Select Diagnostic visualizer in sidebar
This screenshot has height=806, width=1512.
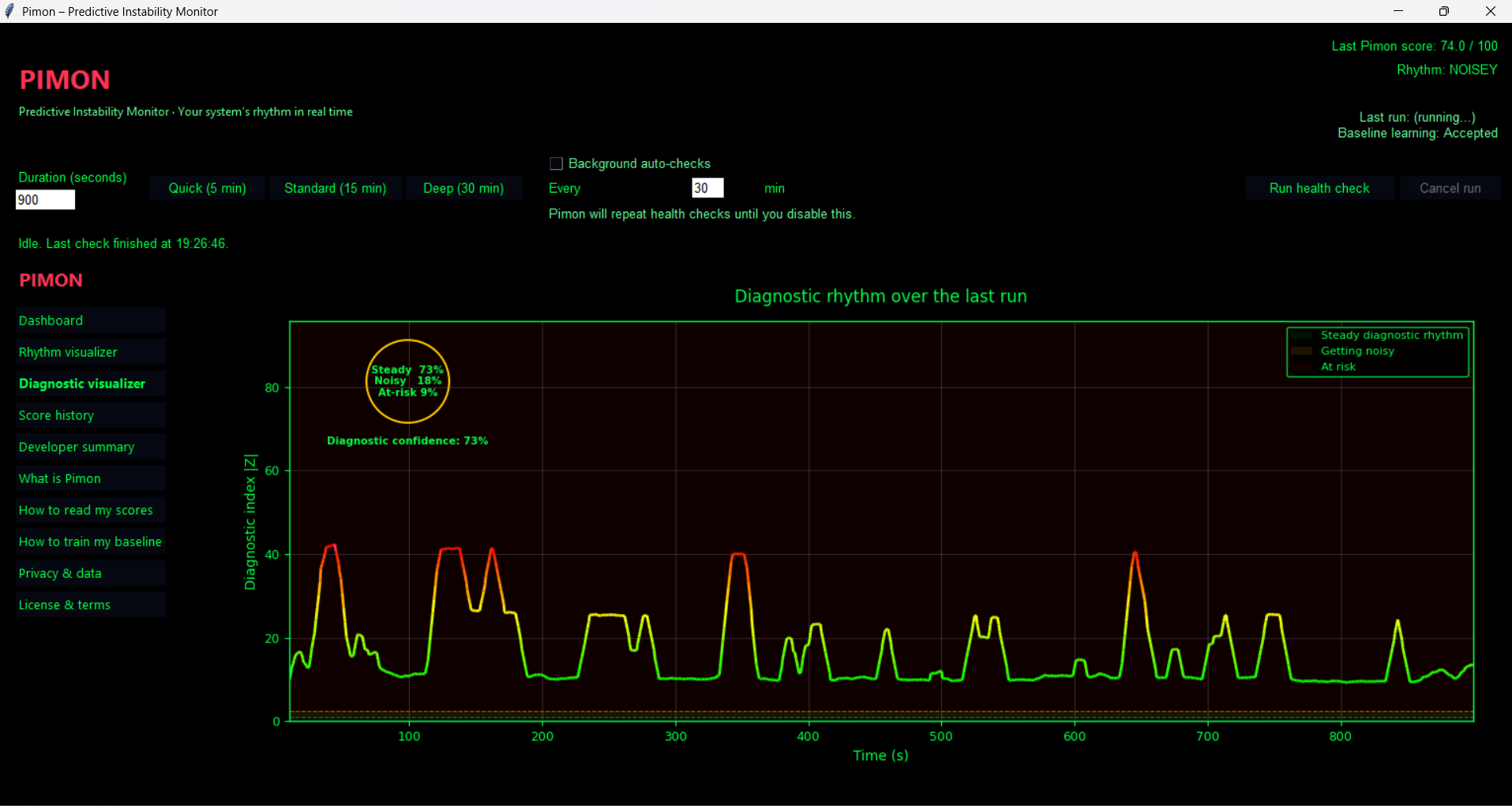click(x=91, y=384)
